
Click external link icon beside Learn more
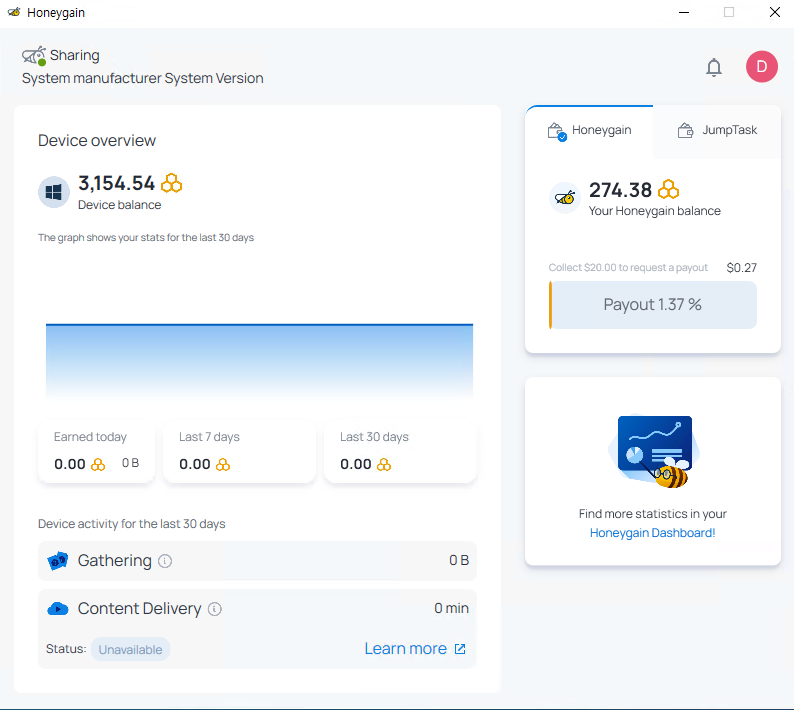[460, 649]
